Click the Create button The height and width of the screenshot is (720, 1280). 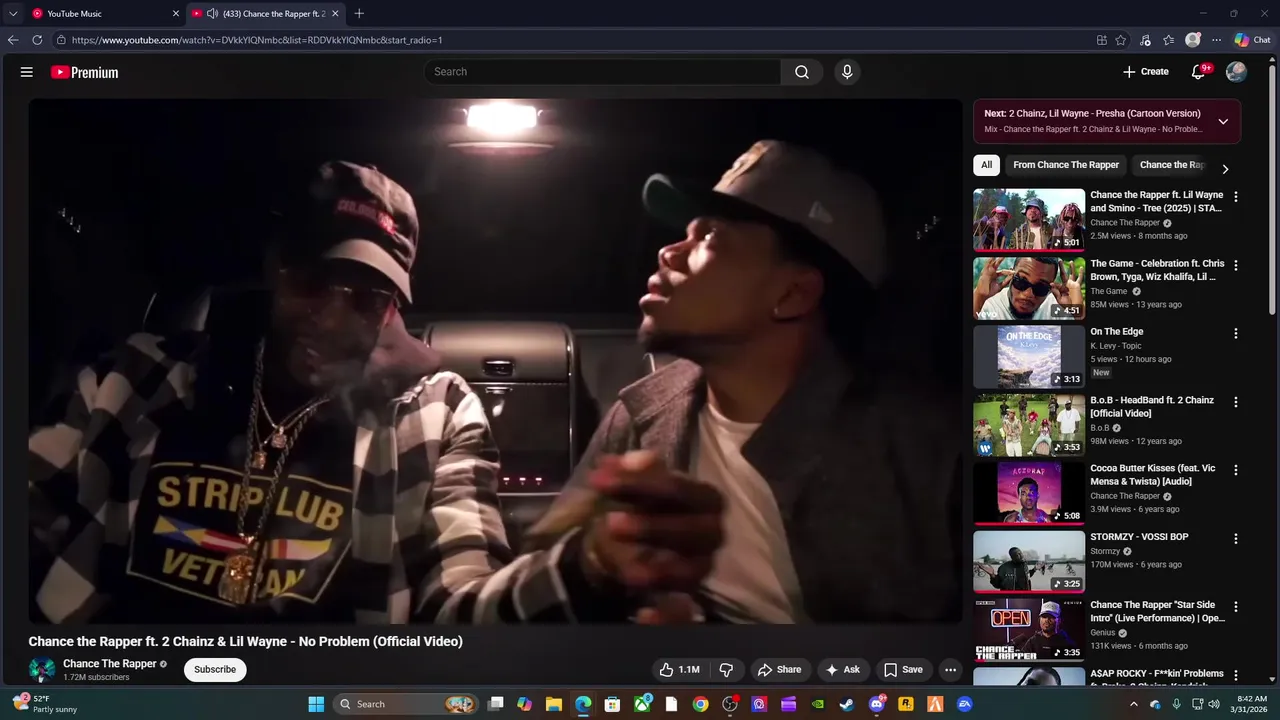tap(1145, 72)
